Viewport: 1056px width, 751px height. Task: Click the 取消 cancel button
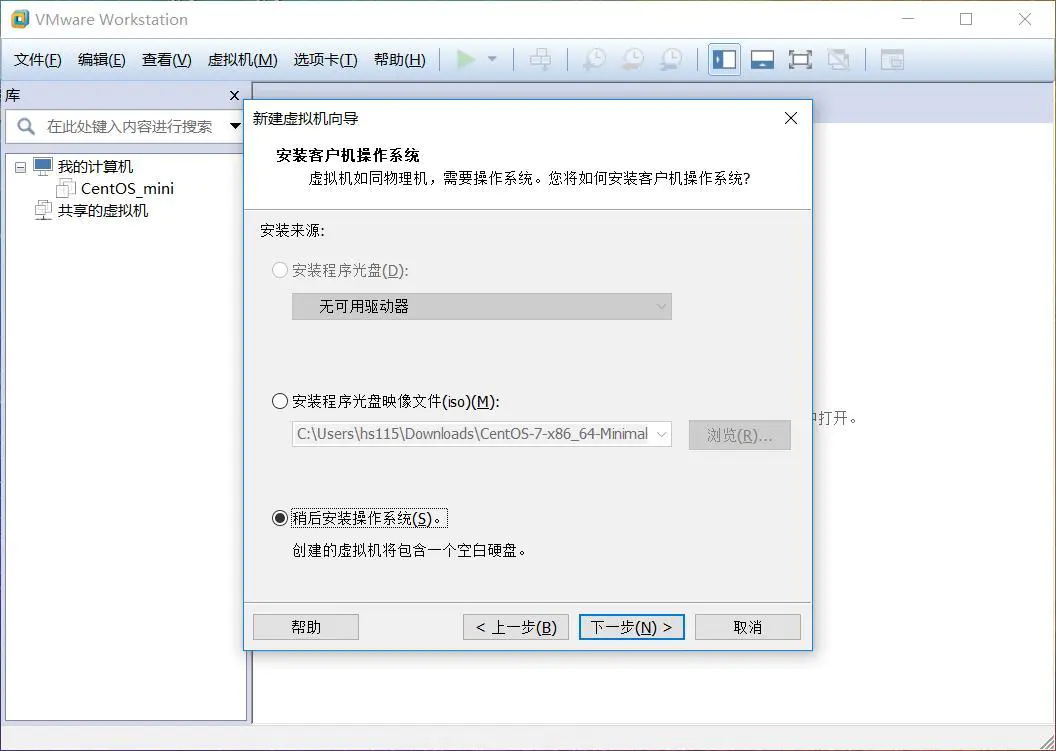tap(748, 627)
